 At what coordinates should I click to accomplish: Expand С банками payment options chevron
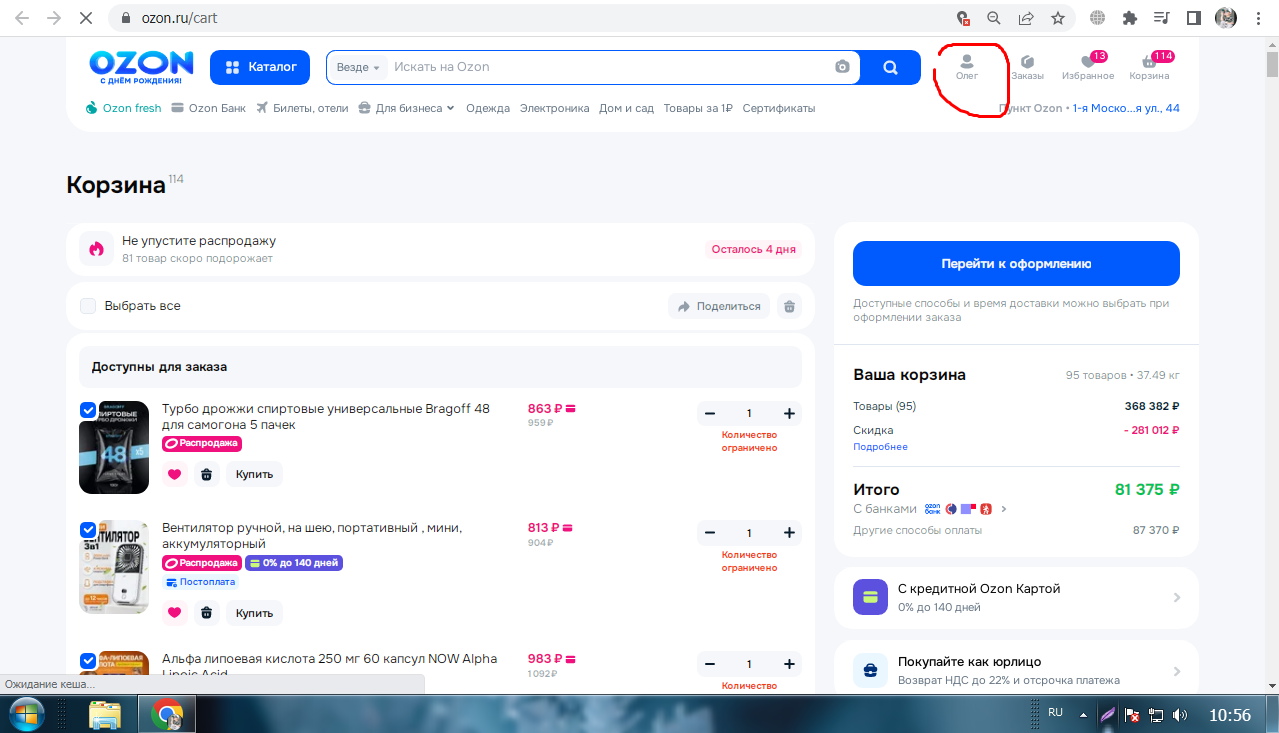coord(1003,509)
